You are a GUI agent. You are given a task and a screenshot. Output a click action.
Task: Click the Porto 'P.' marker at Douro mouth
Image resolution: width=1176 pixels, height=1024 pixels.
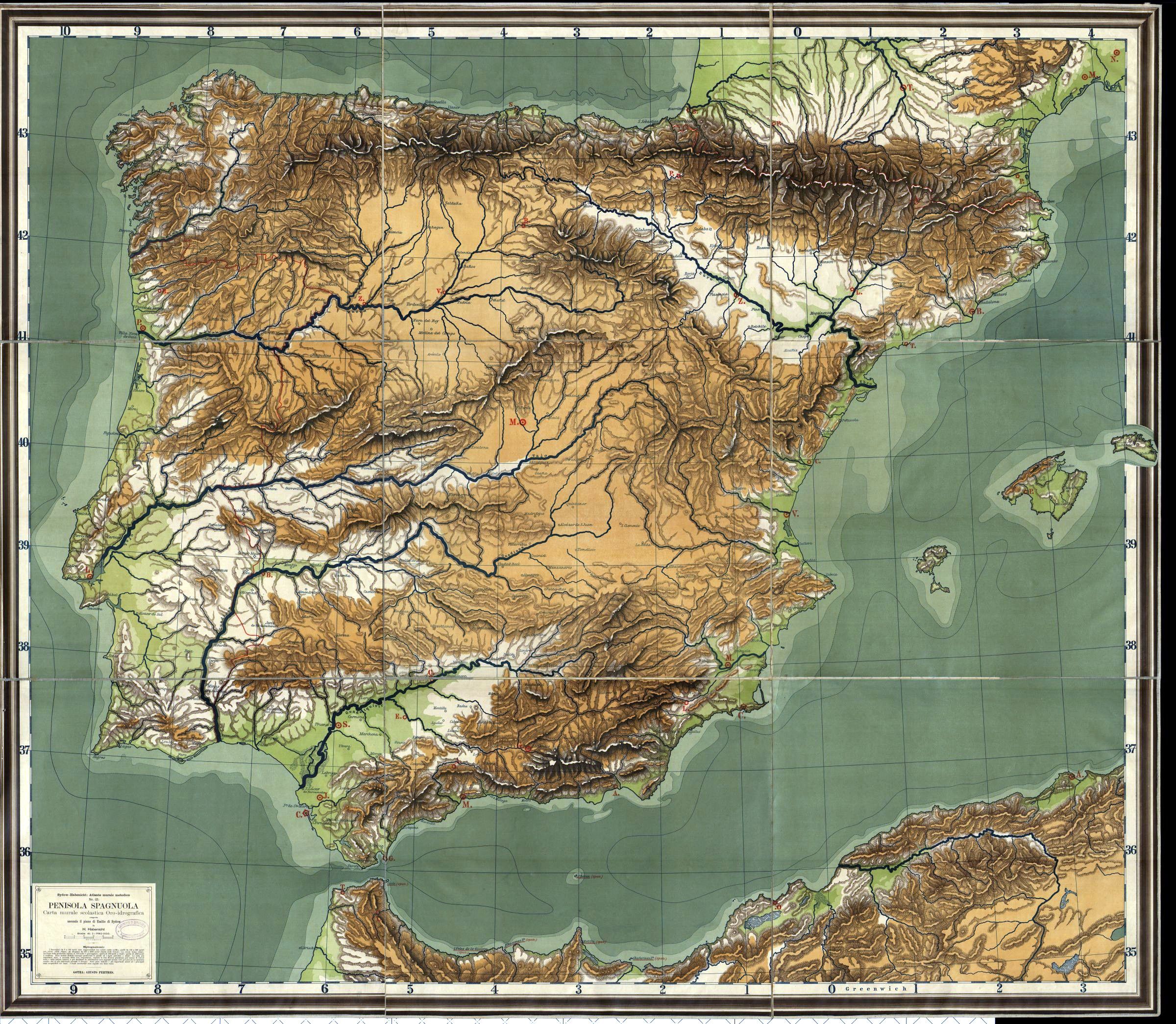tap(142, 328)
